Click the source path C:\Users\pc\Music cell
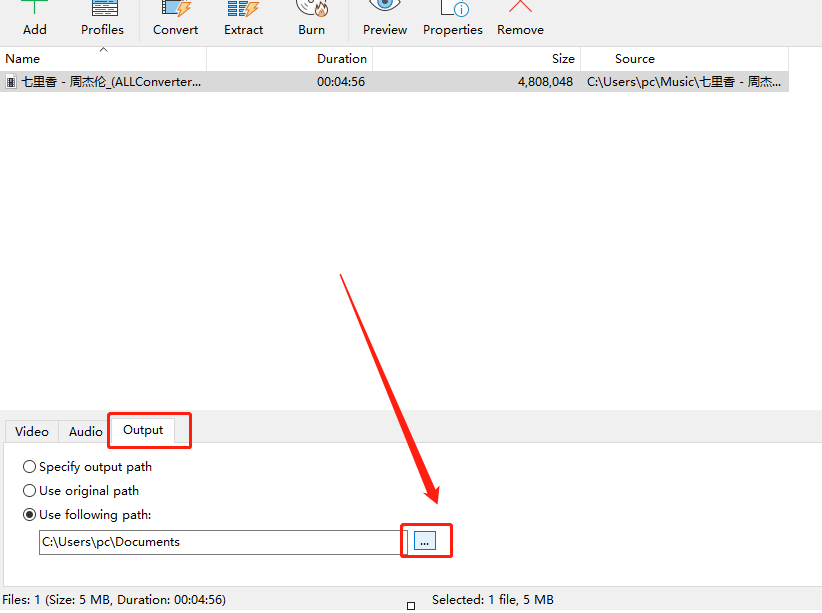The height and width of the screenshot is (613, 822). (x=684, y=82)
